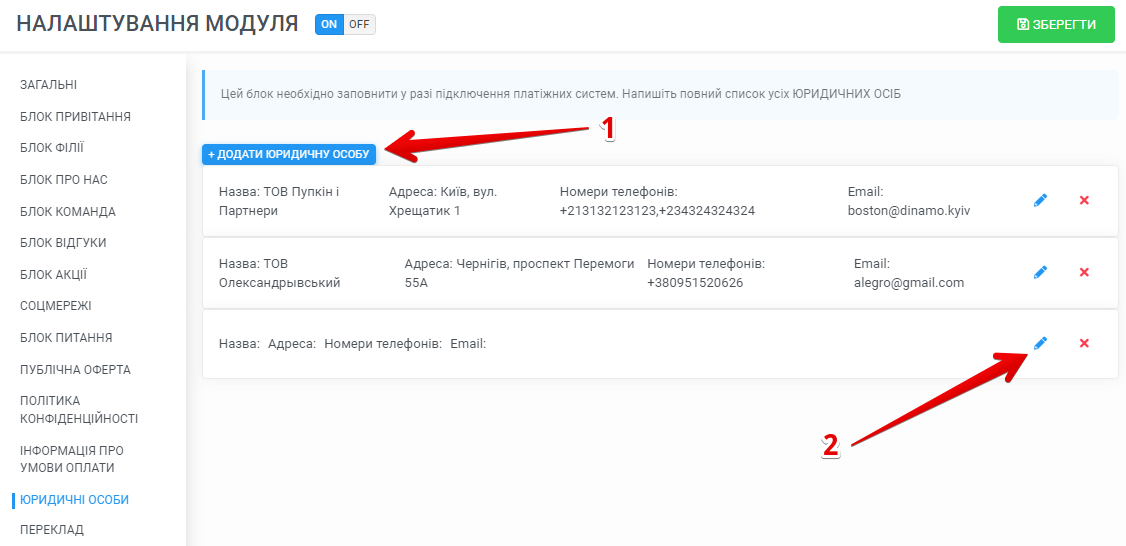The width and height of the screenshot is (1126, 546).
Task: Navigate to БЛОК ВІДГУКИ
Action: click(x=63, y=243)
